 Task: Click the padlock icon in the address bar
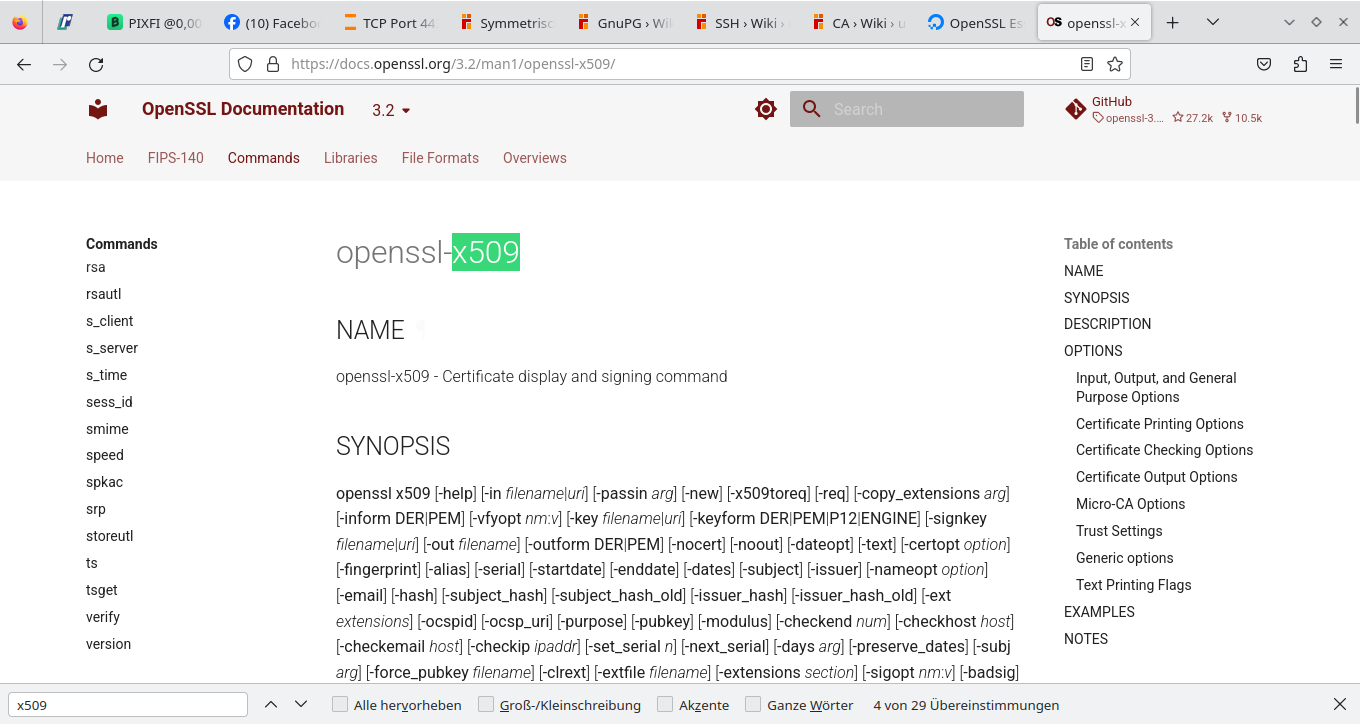[x=273, y=62]
